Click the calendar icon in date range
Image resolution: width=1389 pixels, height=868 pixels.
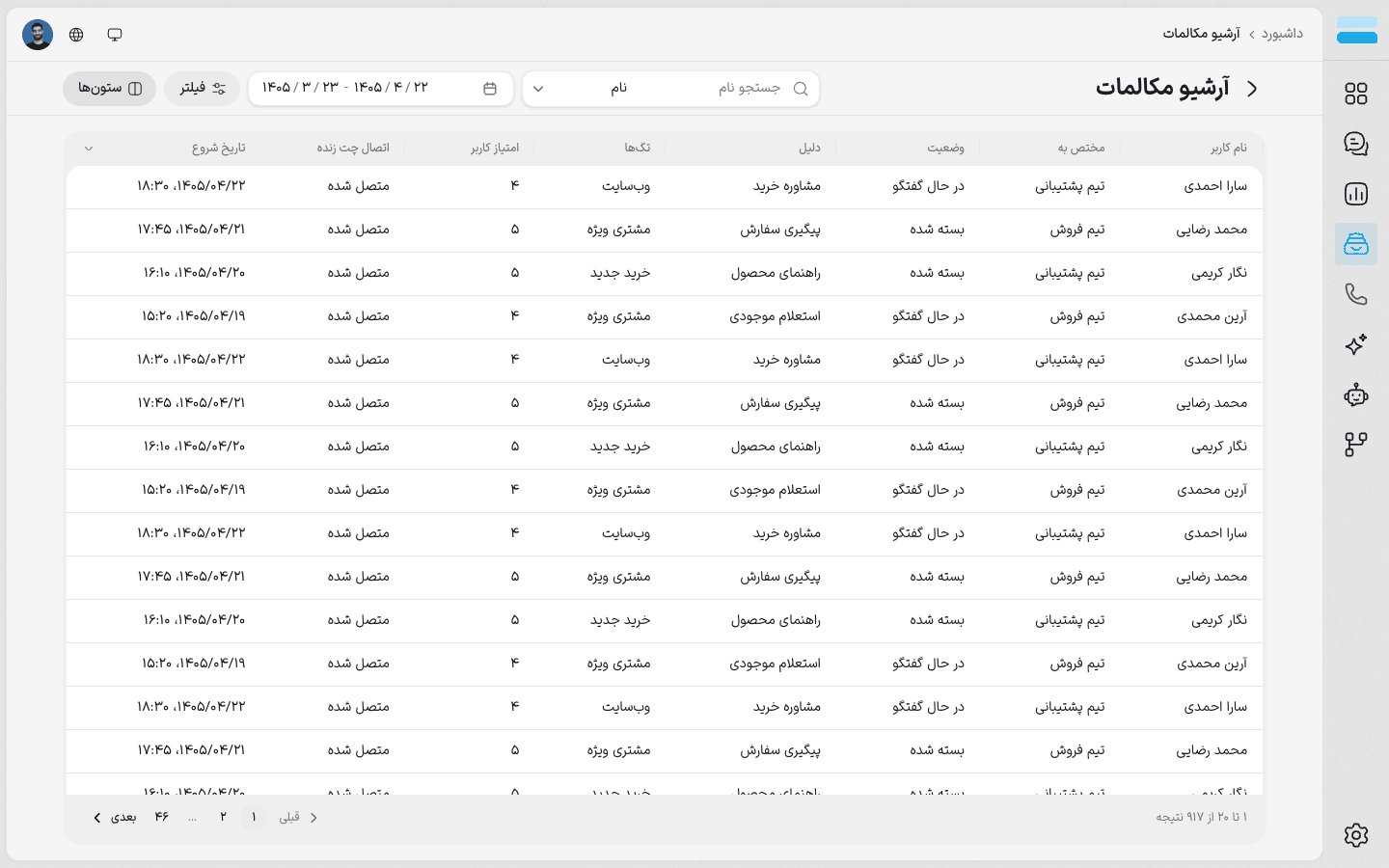pos(490,88)
